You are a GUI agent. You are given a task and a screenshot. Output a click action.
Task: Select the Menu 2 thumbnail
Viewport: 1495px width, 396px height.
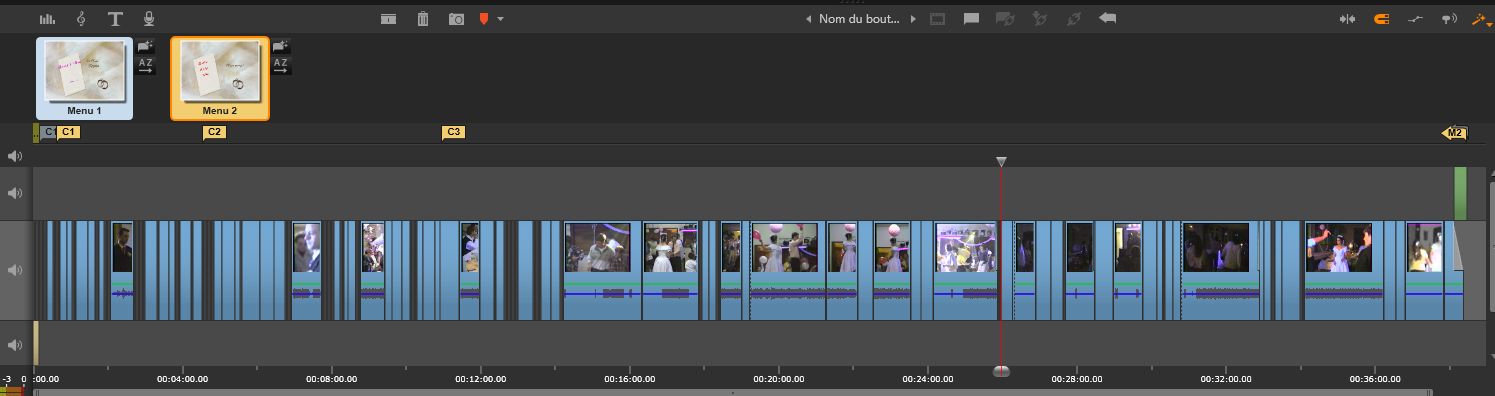220,78
